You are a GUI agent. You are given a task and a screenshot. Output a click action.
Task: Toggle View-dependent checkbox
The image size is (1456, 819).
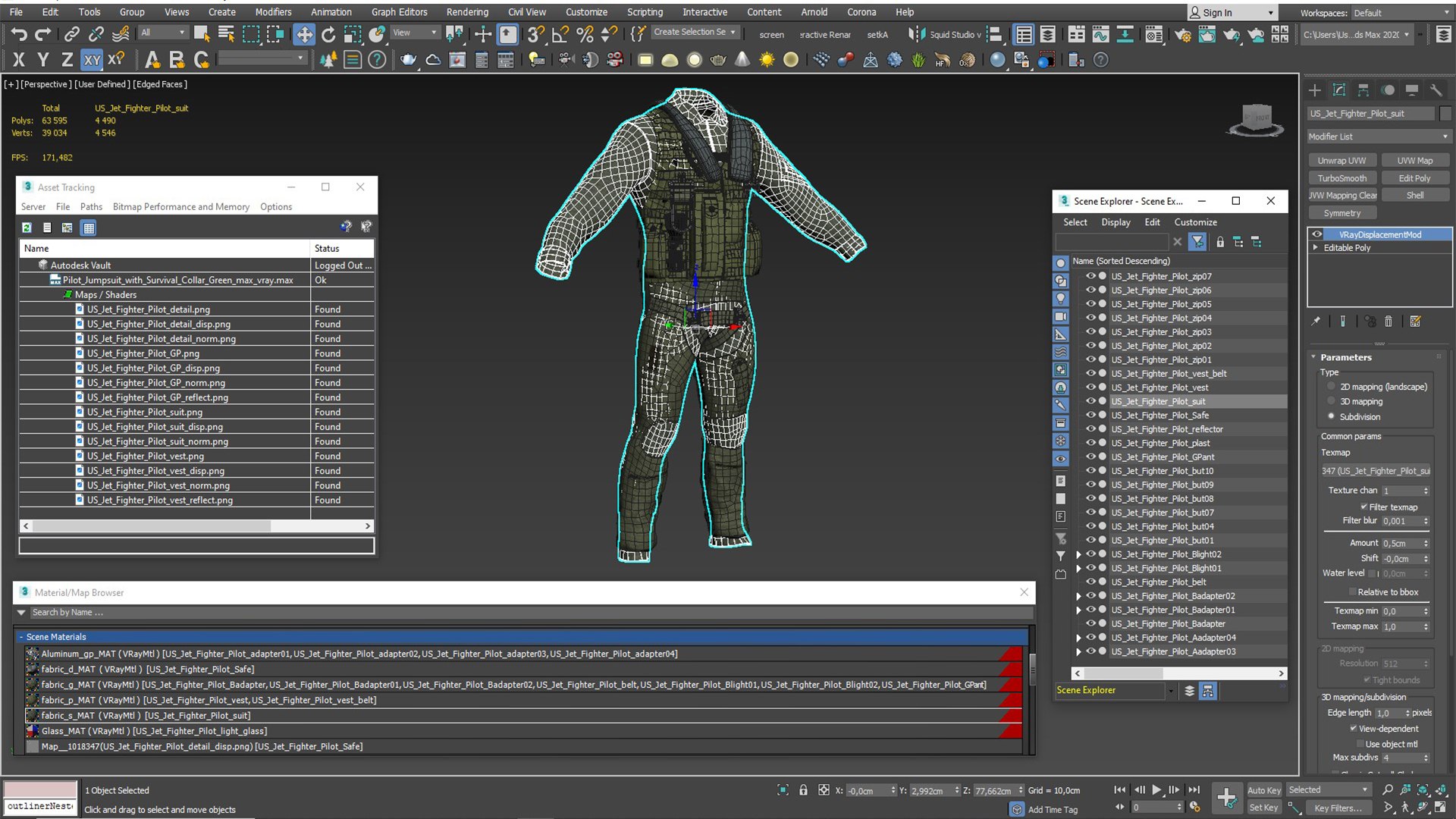pyautogui.click(x=1354, y=729)
